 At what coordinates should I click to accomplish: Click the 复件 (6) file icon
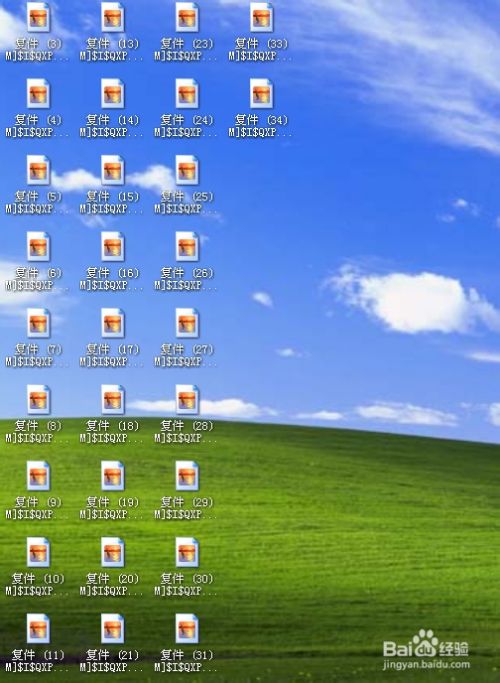(x=38, y=247)
